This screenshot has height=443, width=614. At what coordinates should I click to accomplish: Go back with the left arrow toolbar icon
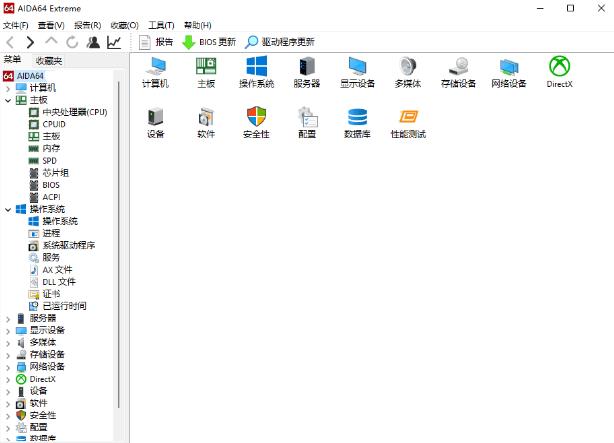pyautogui.click(x=11, y=42)
